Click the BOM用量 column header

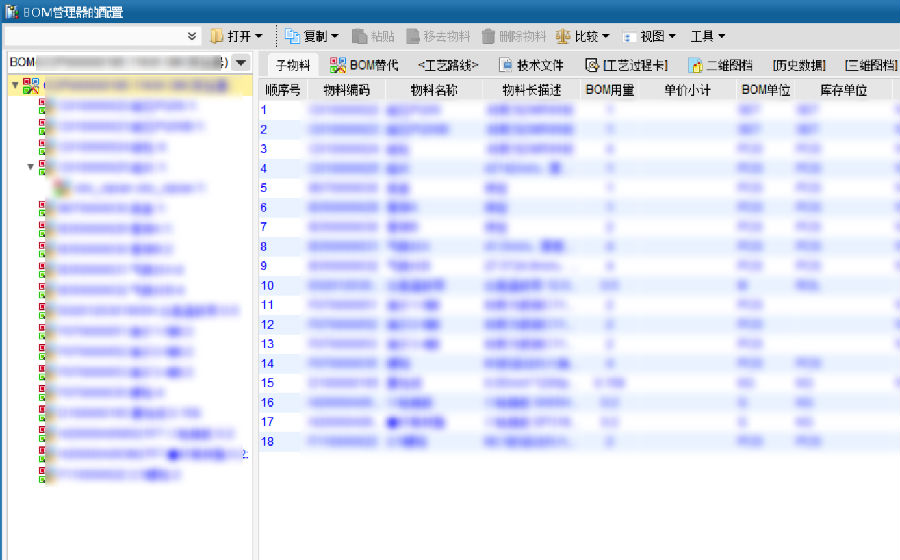[610, 90]
